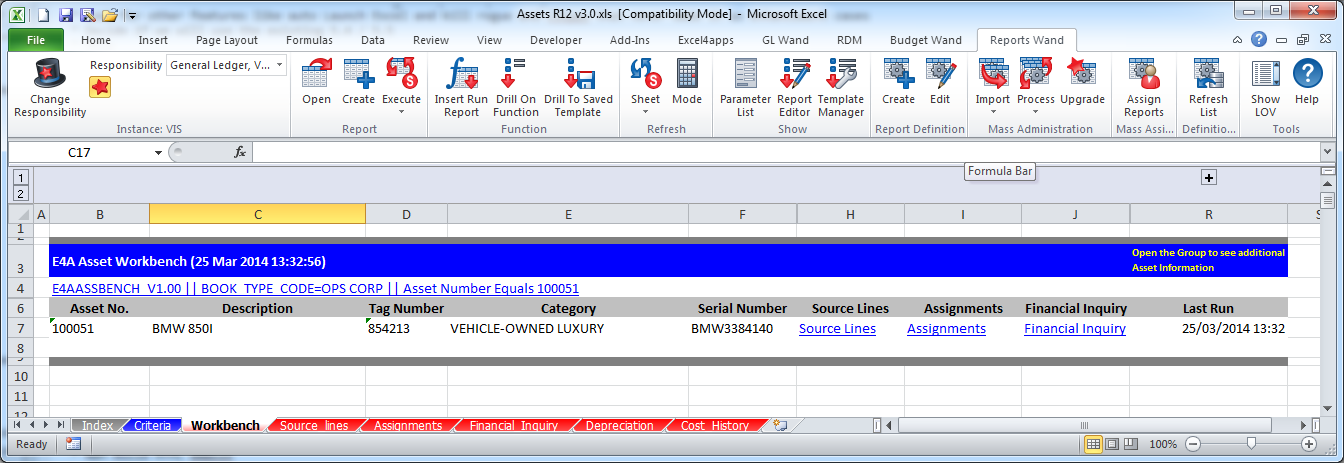Click the star favorite icon under Responsibility

point(100,87)
